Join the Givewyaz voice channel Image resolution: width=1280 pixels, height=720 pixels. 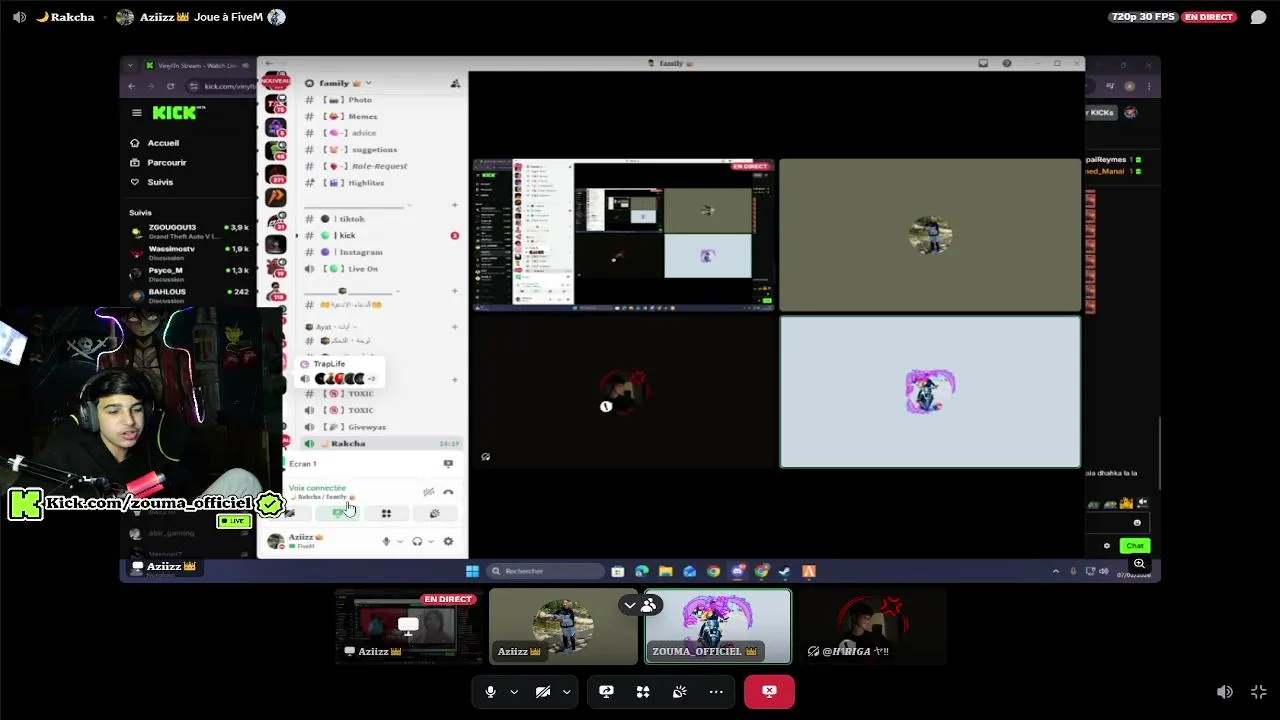pyautogui.click(x=380, y=427)
